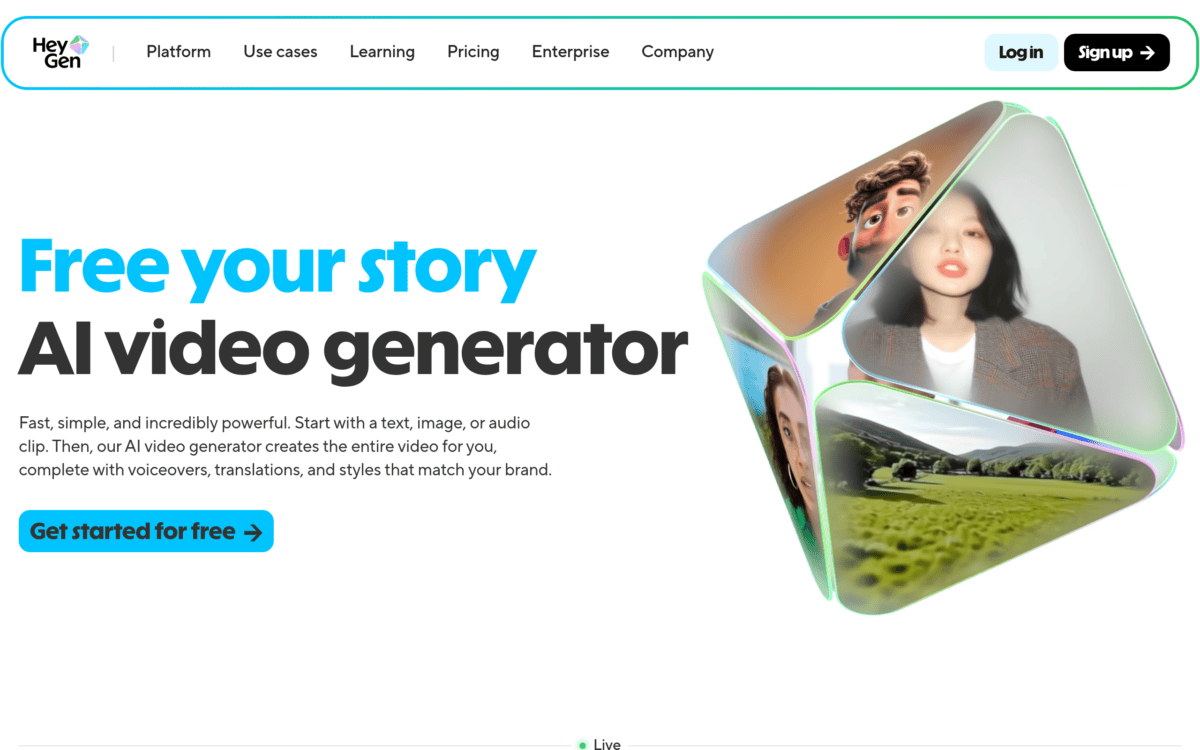Expand the Enterprise menu
This screenshot has width=1200, height=750.
(x=570, y=52)
